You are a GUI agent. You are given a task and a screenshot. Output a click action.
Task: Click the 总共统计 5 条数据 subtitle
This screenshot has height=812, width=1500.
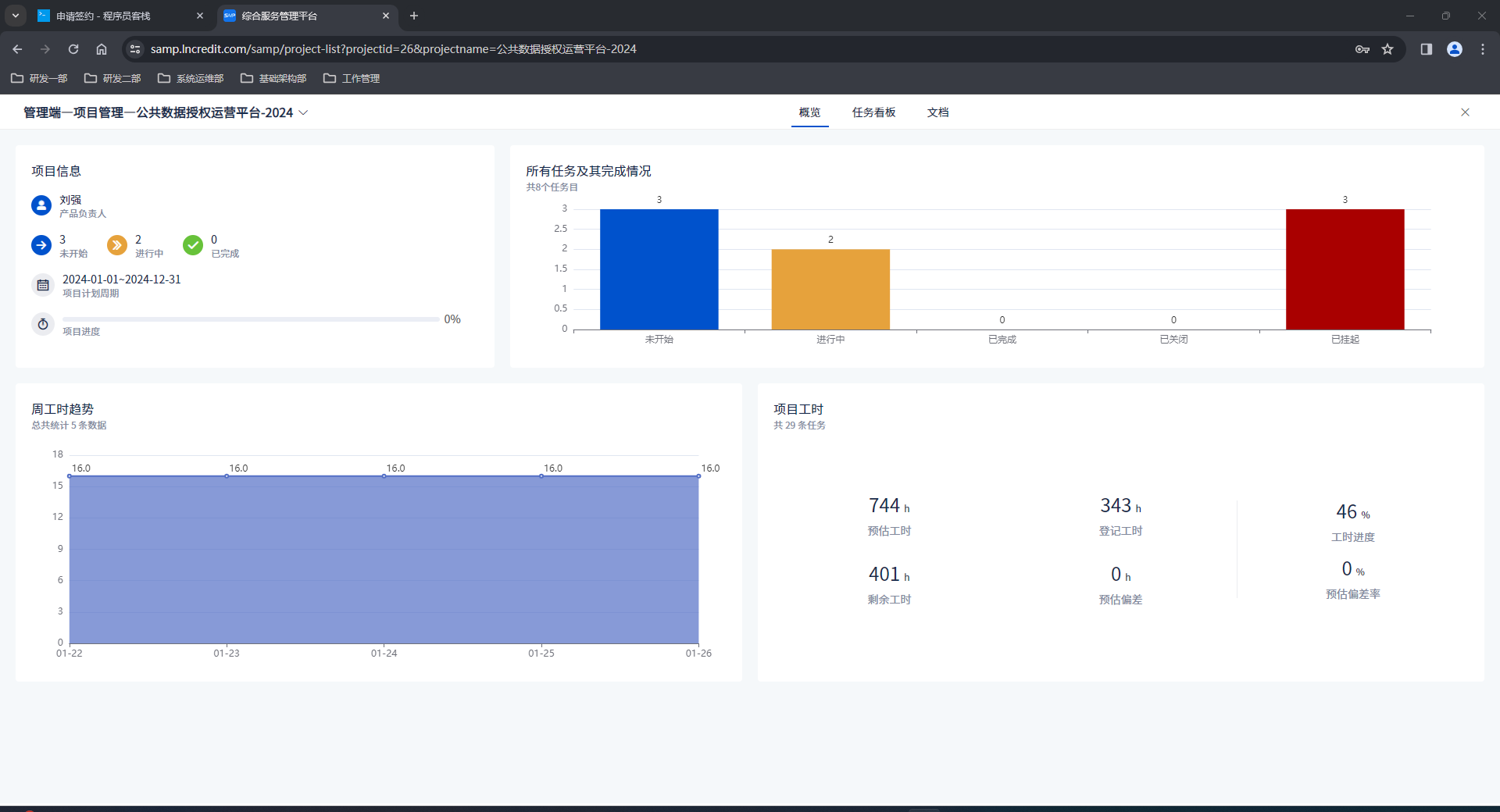click(x=69, y=426)
